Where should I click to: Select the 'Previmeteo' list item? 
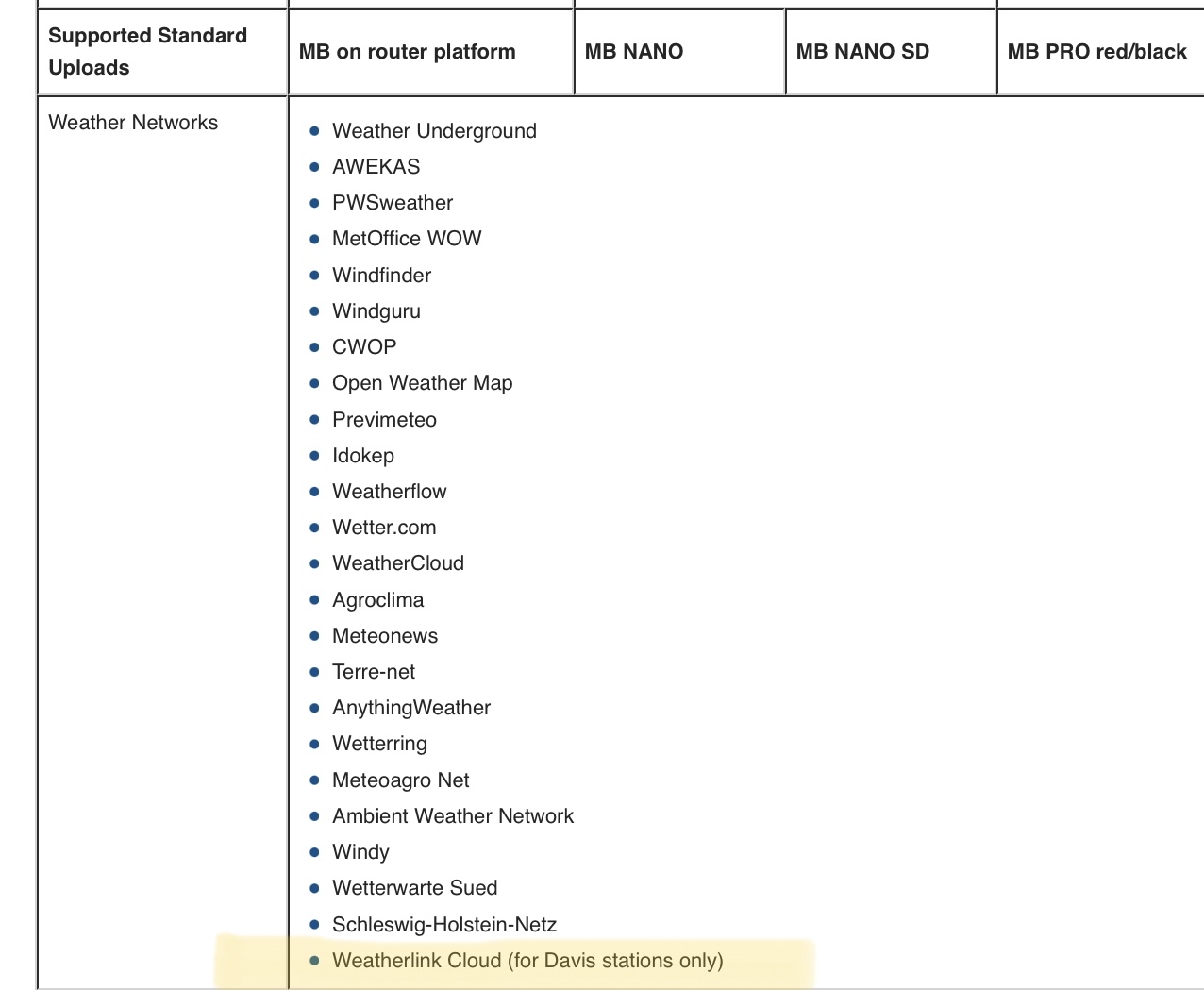pos(384,420)
